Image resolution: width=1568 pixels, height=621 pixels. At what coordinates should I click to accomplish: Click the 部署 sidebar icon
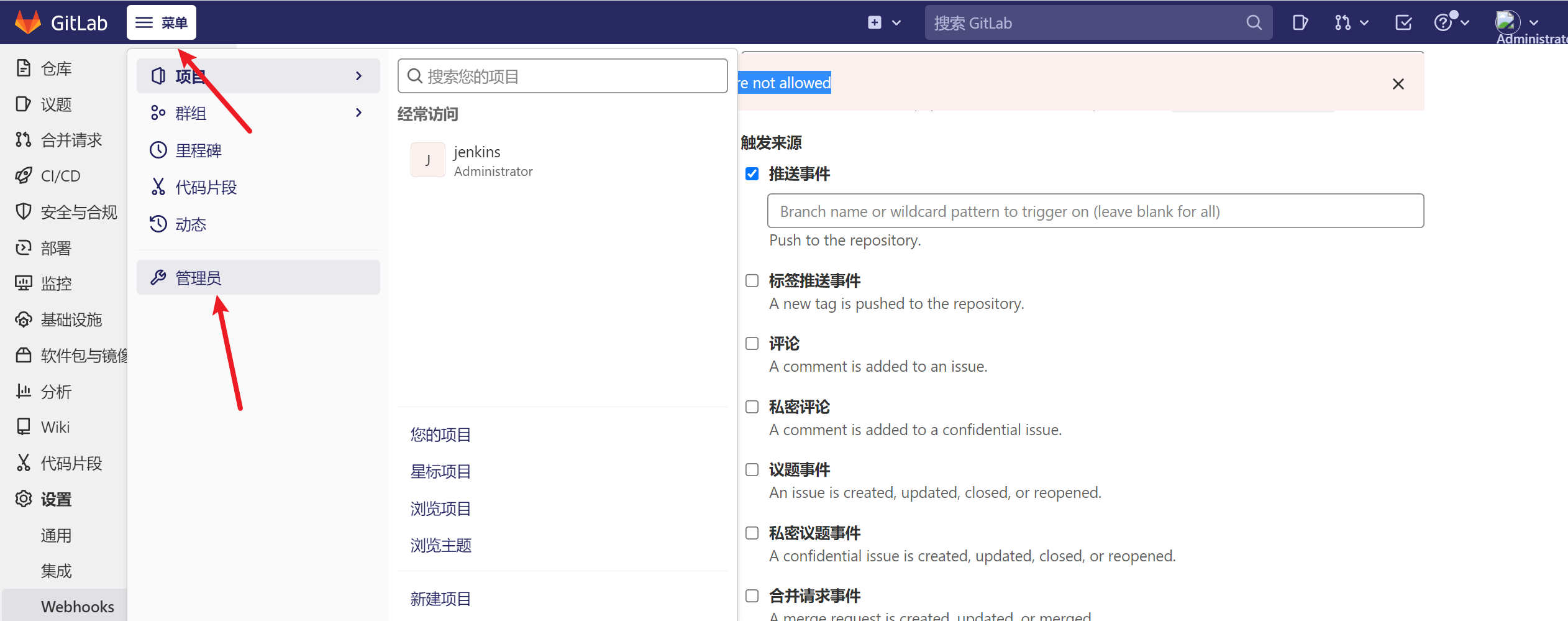tap(24, 247)
